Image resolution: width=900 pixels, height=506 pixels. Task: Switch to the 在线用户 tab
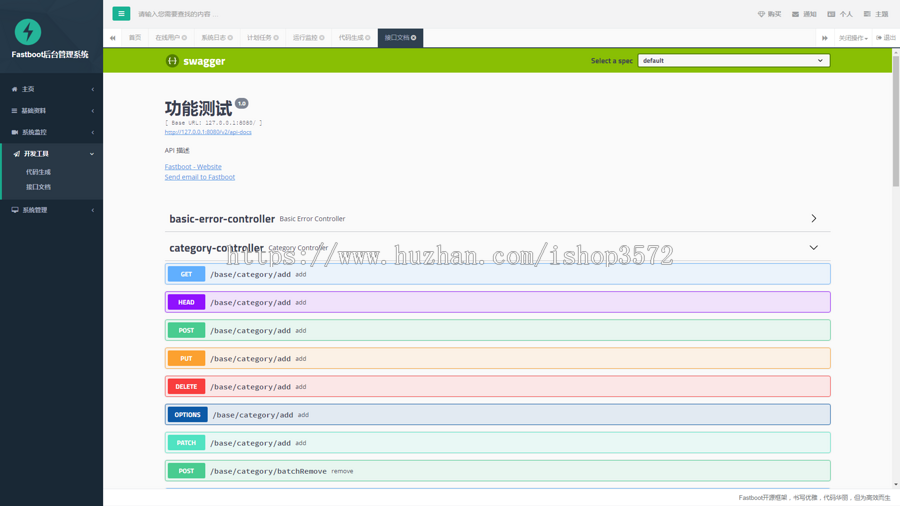pos(168,38)
